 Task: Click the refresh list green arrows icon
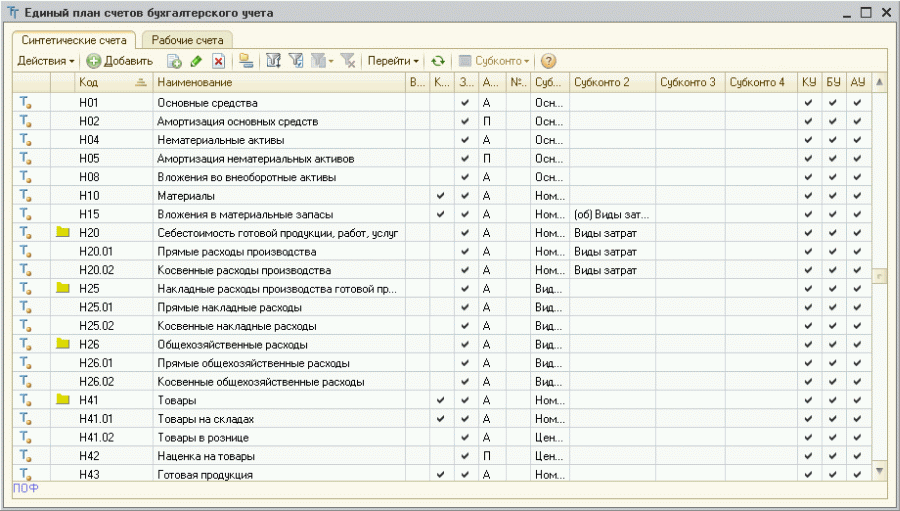(438, 61)
